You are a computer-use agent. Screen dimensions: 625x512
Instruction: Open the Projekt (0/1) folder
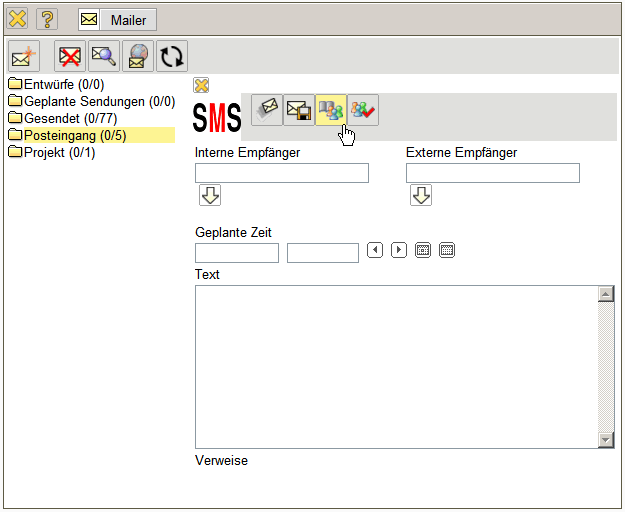pyautogui.click(x=52, y=152)
